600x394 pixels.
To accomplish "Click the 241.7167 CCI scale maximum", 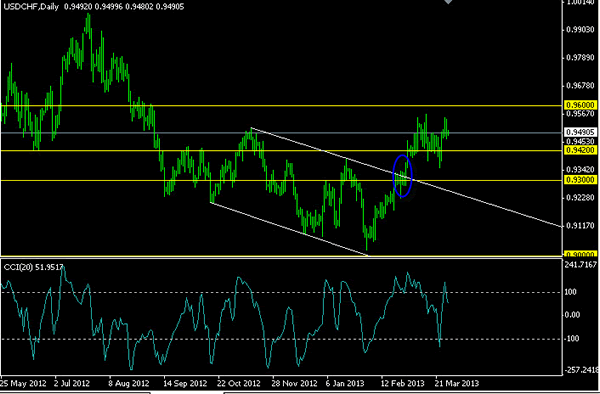I will [x=580, y=265].
